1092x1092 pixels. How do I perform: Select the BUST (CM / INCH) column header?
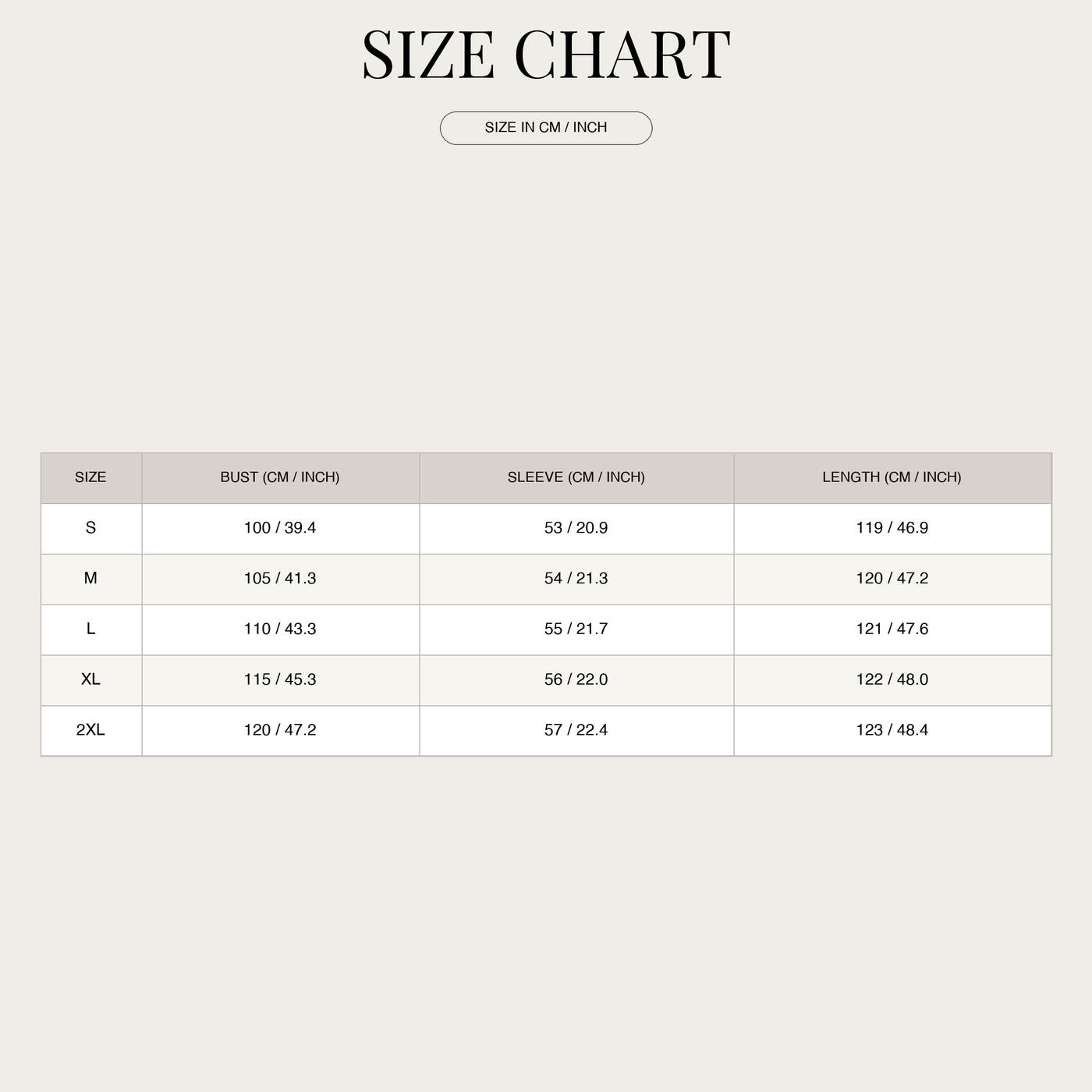[x=280, y=477]
